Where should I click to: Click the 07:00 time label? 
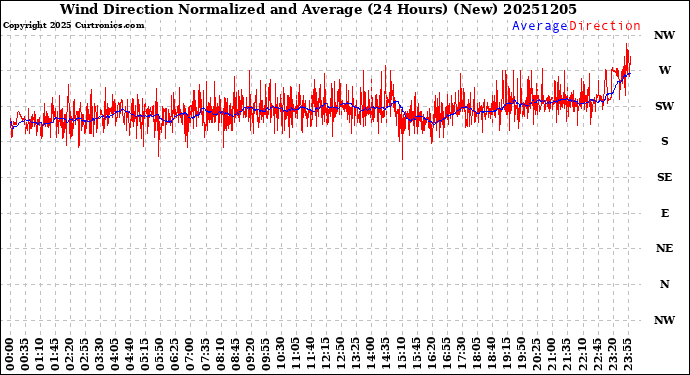click(x=190, y=354)
